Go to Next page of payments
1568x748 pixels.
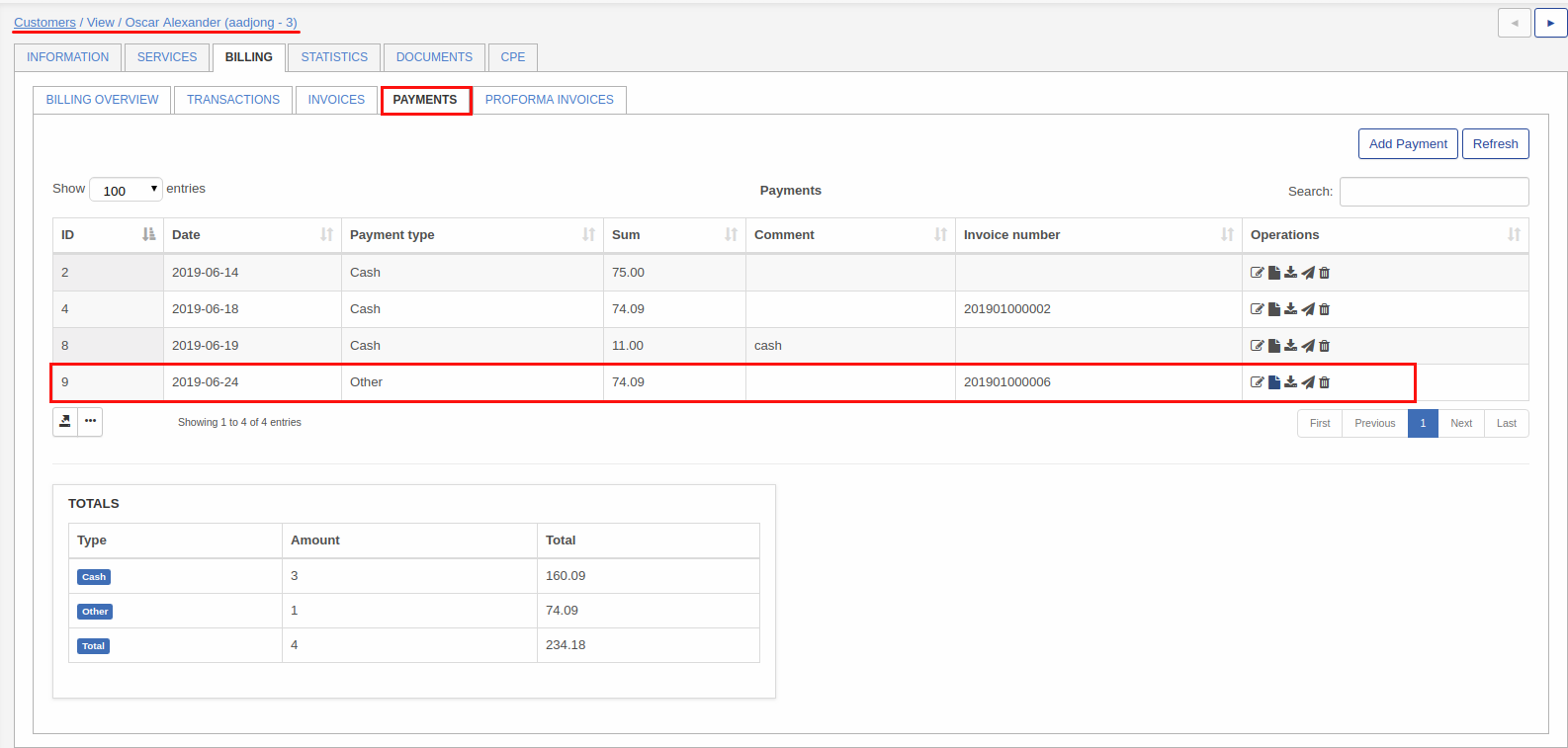pyautogui.click(x=1461, y=423)
